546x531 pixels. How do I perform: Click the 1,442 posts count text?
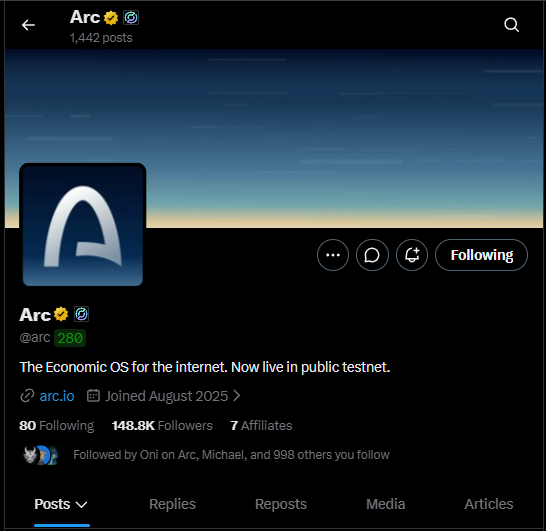pos(101,38)
